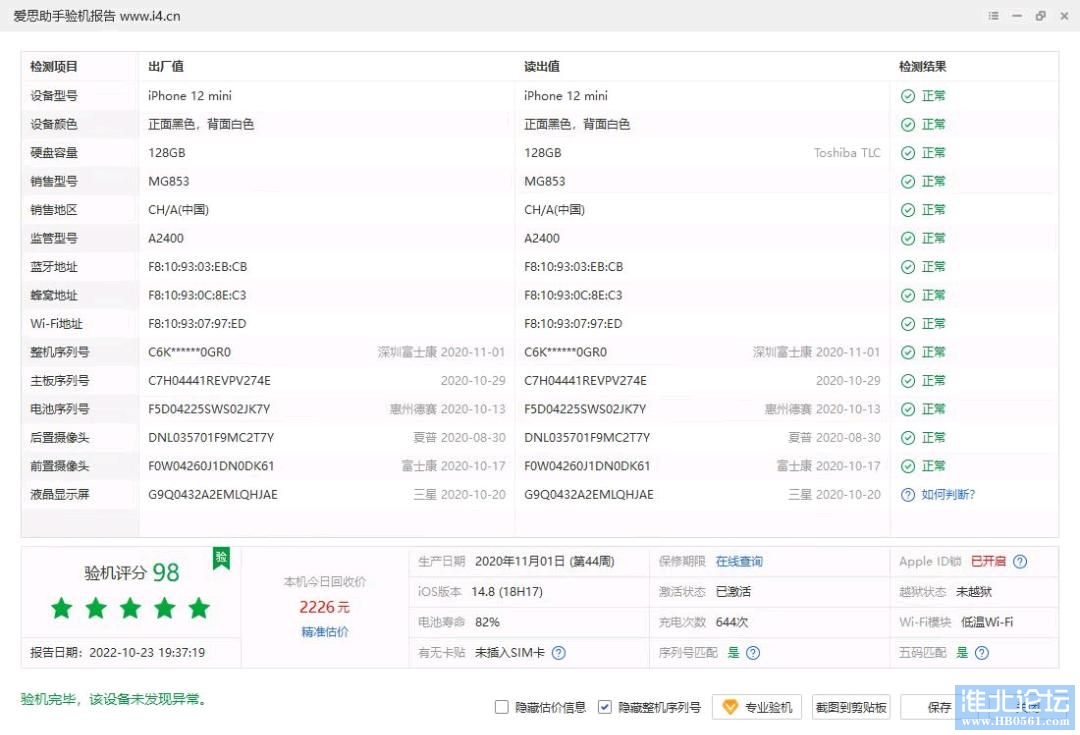This screenshot has height=735, width=1080.
Task: Click the 已开启 Apple ID lock status
Action: (988, 561)
